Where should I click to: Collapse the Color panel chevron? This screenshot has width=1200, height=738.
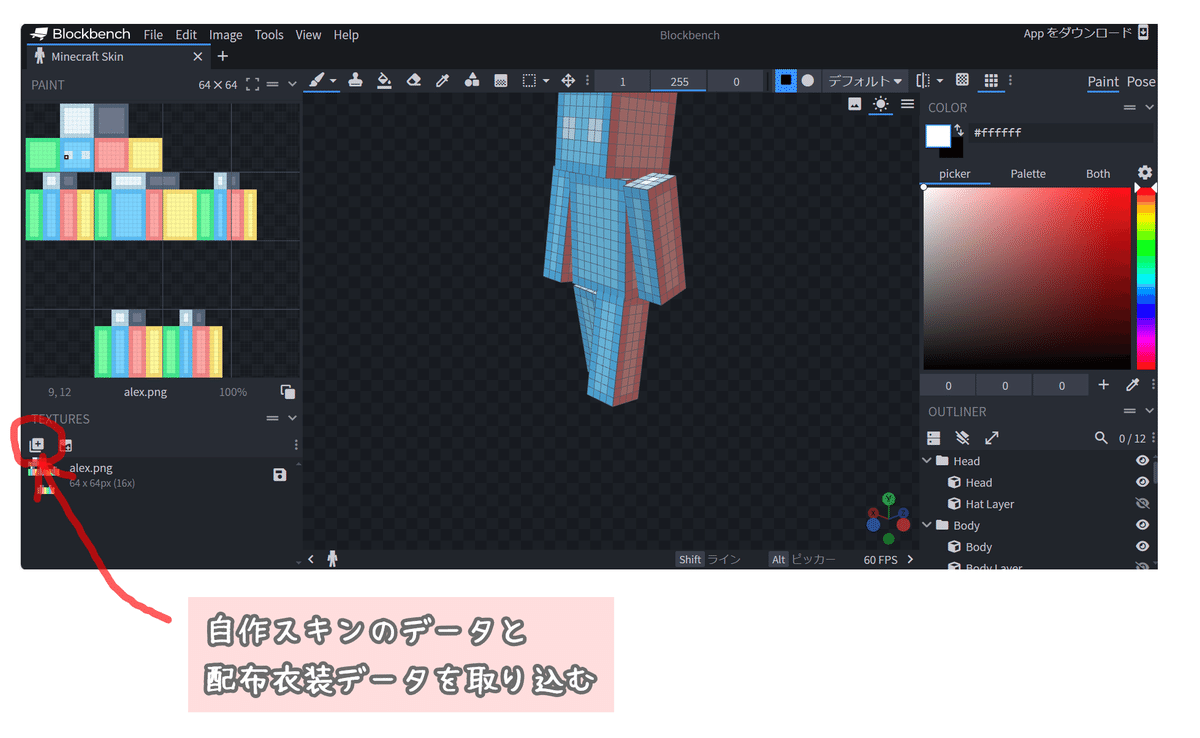pyautogui.click(x=1149, y=108)
